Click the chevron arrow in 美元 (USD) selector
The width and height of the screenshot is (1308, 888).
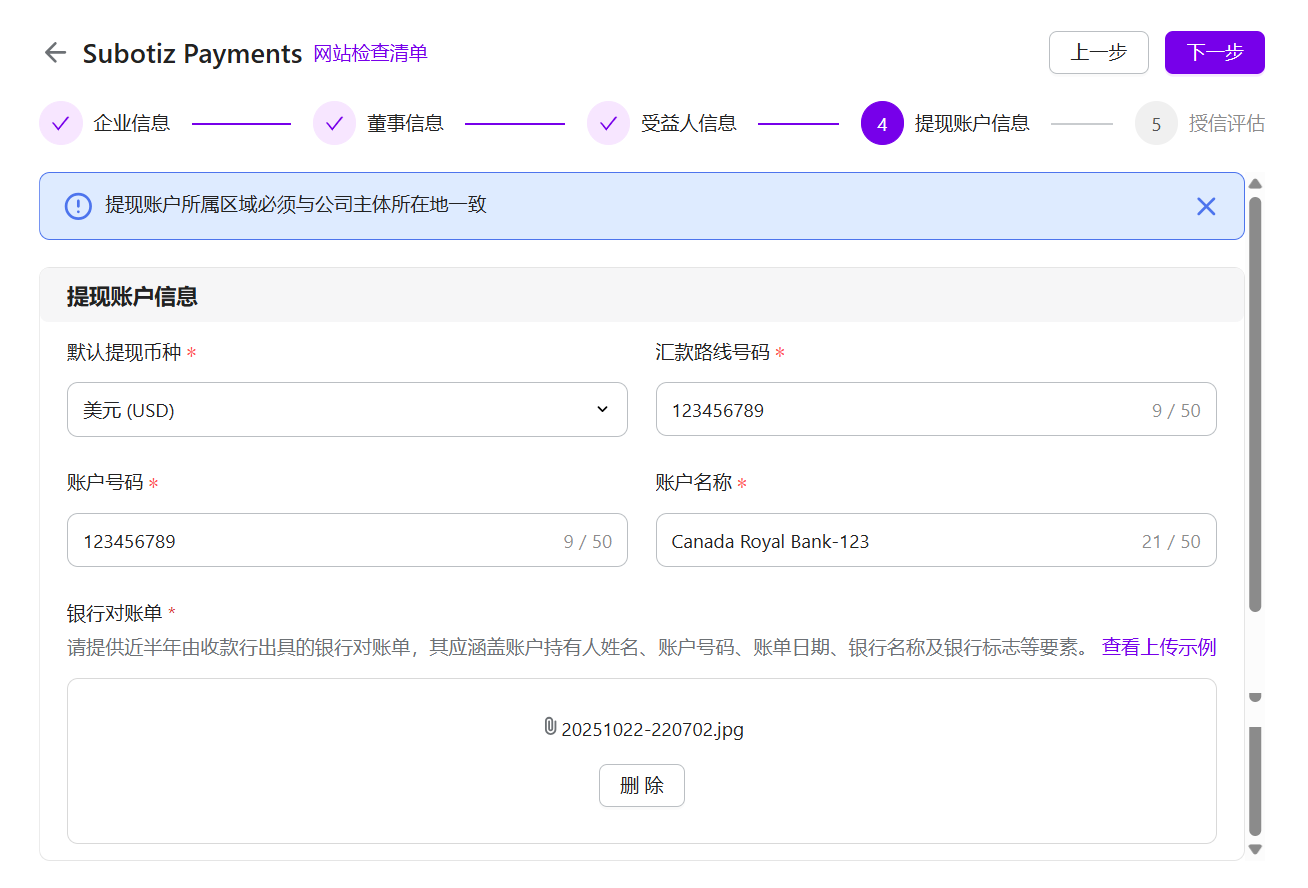pyautogui.click(x=602, y=409)
